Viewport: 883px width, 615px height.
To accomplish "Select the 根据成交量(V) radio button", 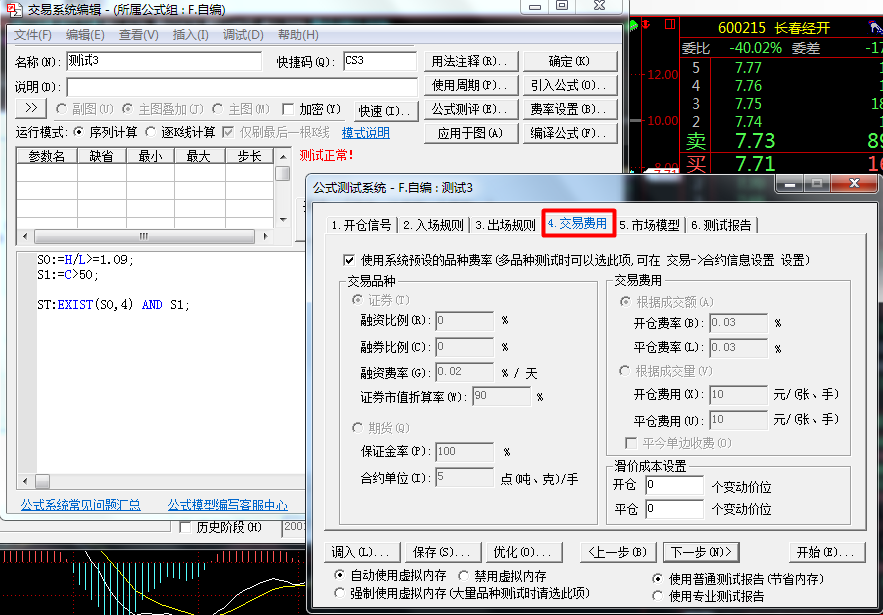I will click(625, 371).
